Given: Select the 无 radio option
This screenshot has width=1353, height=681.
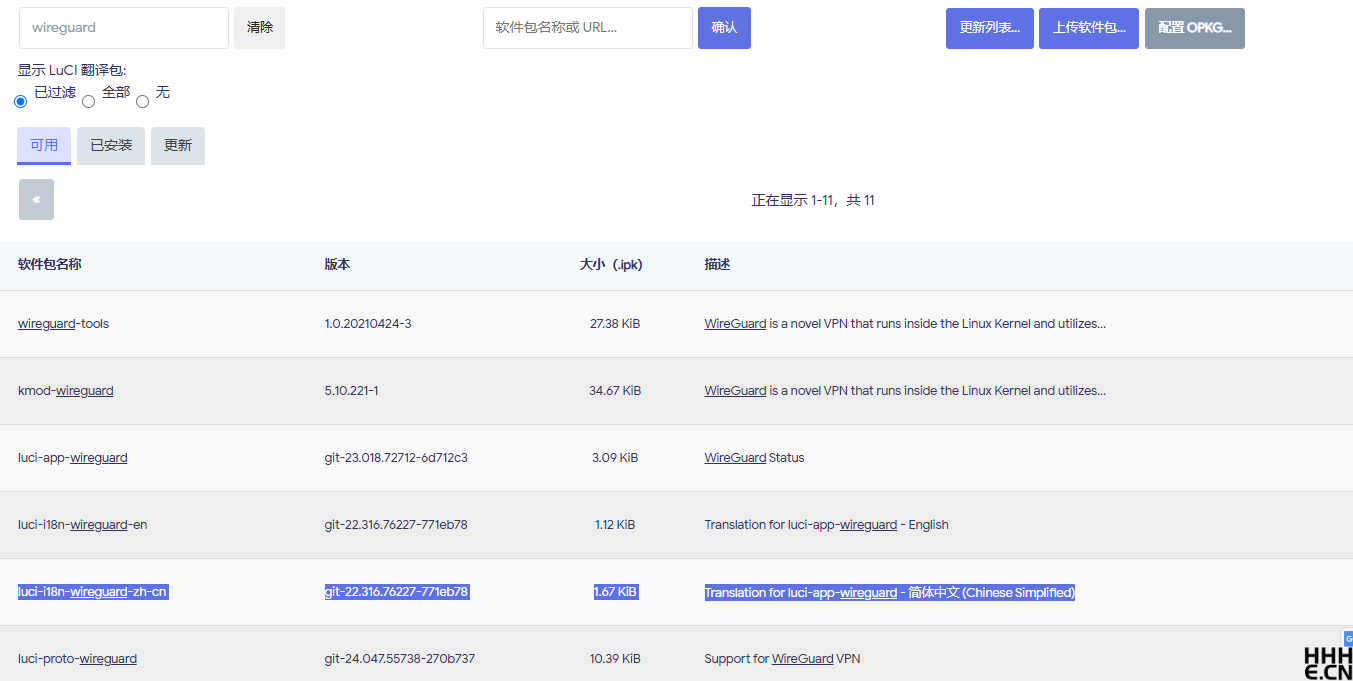Looking at the screenshot, I should point(142,101).
